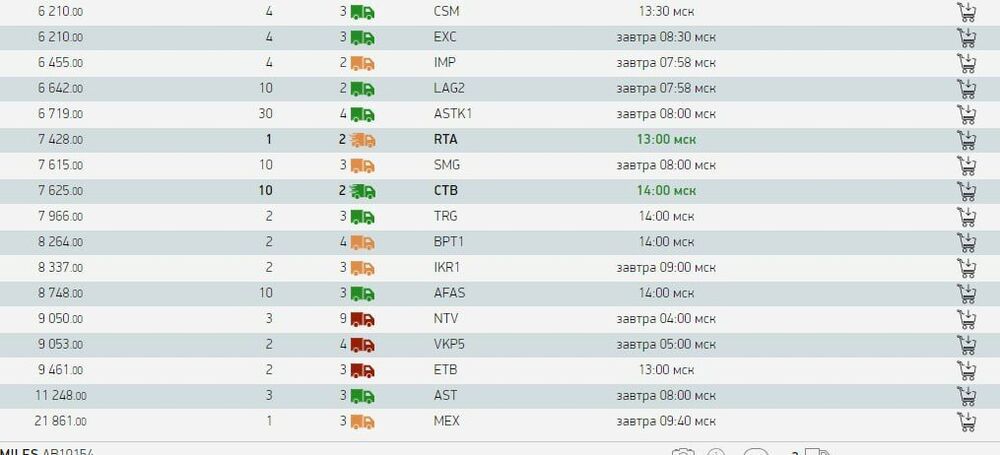The width and height of the screenshot is (1000, 455).
Task: Add the IKR1 offer to cart
Action: point(967,268)
